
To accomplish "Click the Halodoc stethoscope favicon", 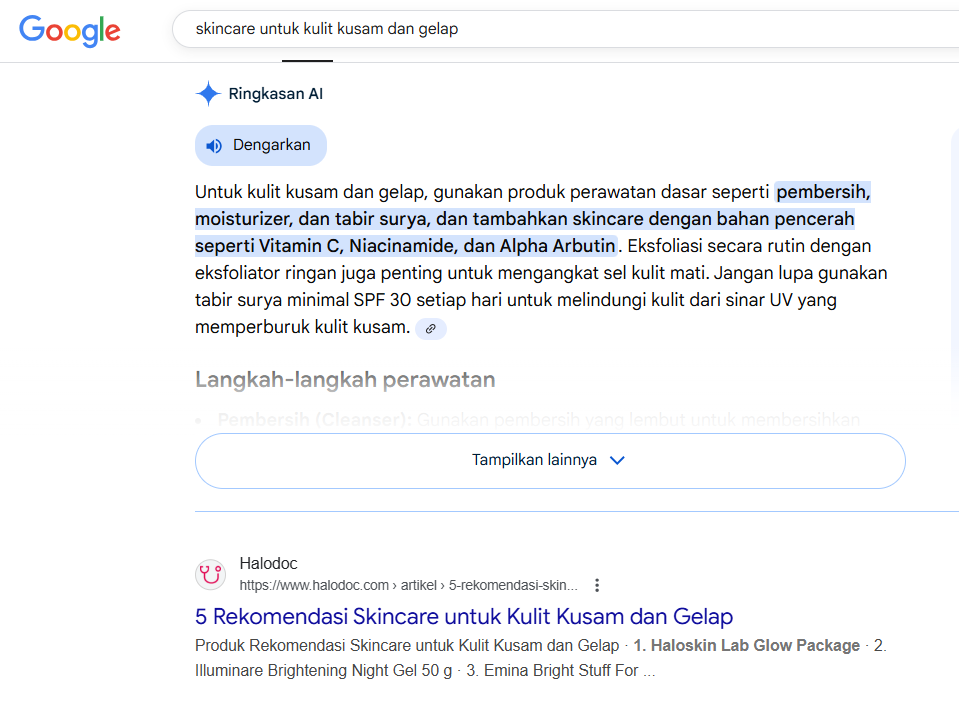I will click(210, 575).
